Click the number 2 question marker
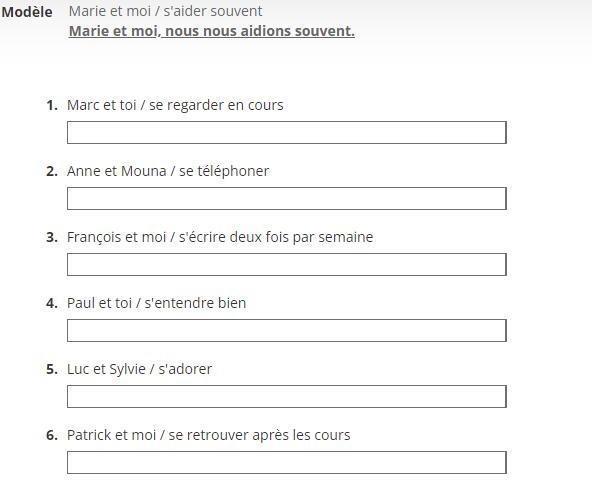 tap(52, 171)
